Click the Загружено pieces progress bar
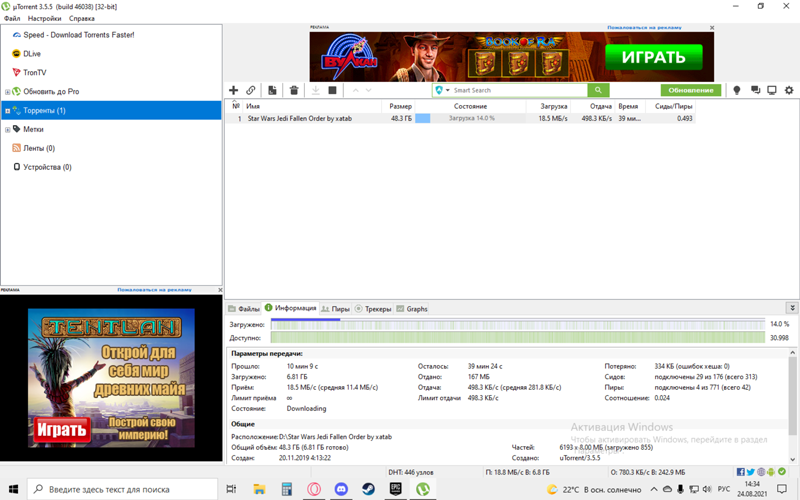Image resolution: width=800 pixels, height=500 pixels. 517,324
